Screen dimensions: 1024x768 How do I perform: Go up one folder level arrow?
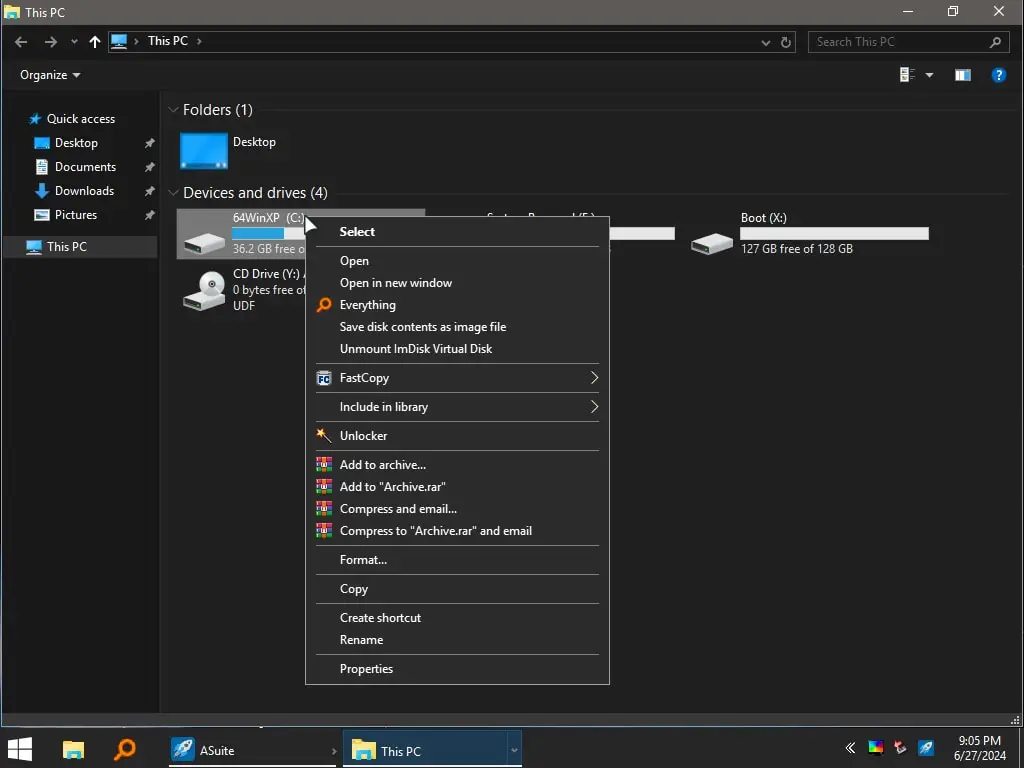(x=95, y=42)
